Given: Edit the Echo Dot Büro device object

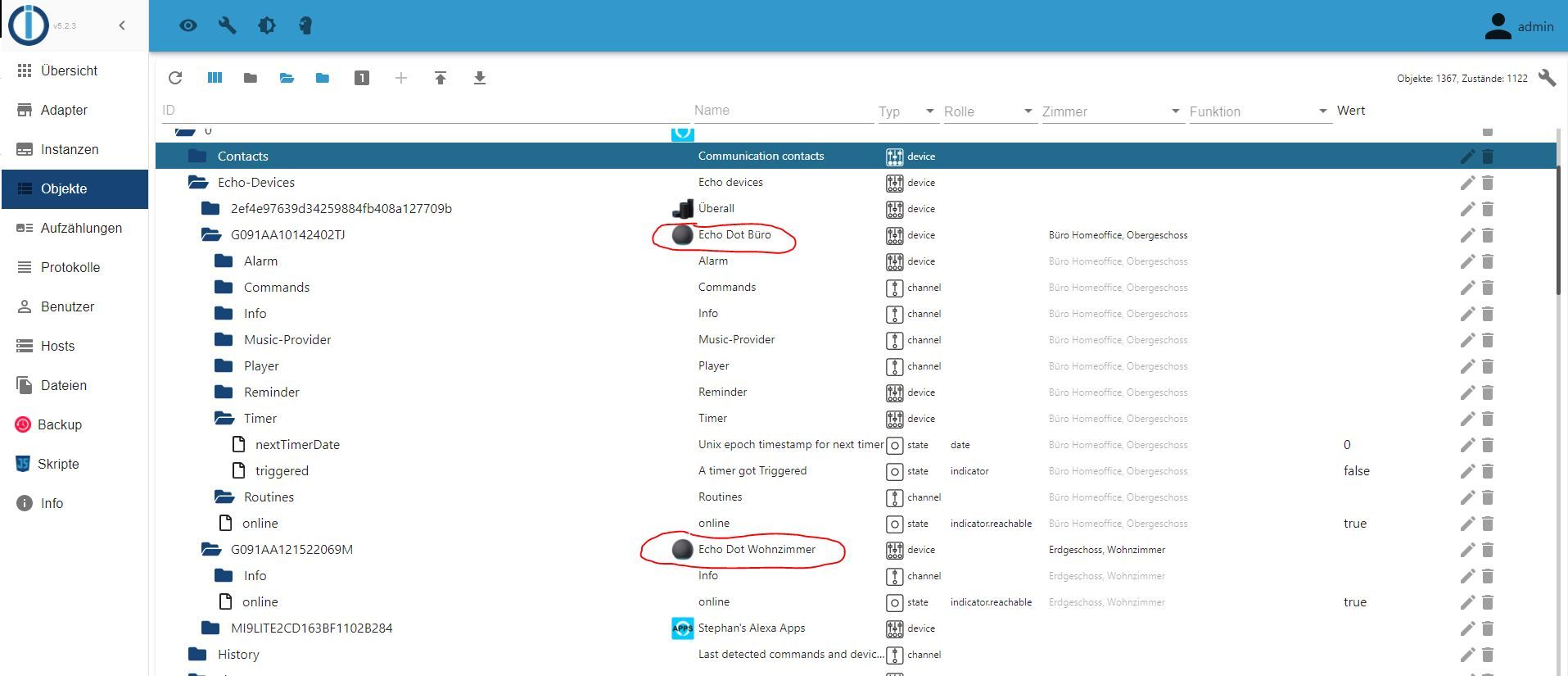Looking at the screenshot, I should [x=1467, y=235].
